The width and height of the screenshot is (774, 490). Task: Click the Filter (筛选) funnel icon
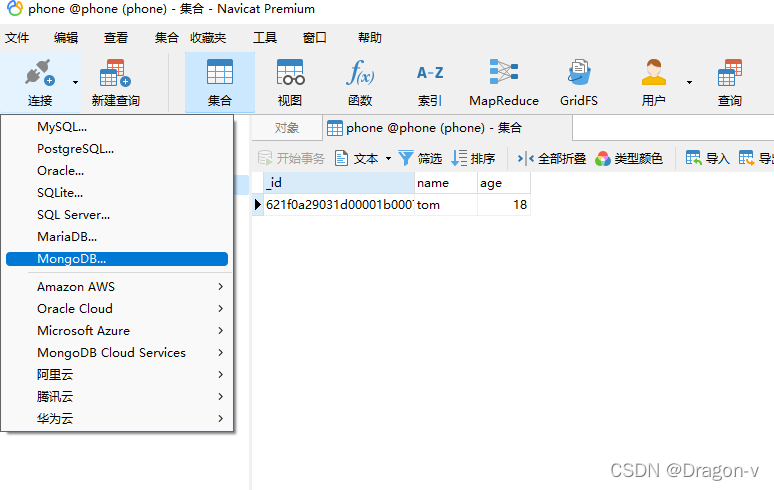[x=406, y=158]
